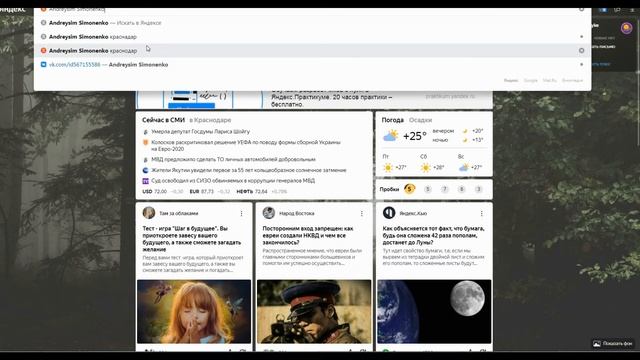This screenshot has height=360, width=640.
Task: Switch to the Осадки precipitation tab
Action: tap(420, 120)
